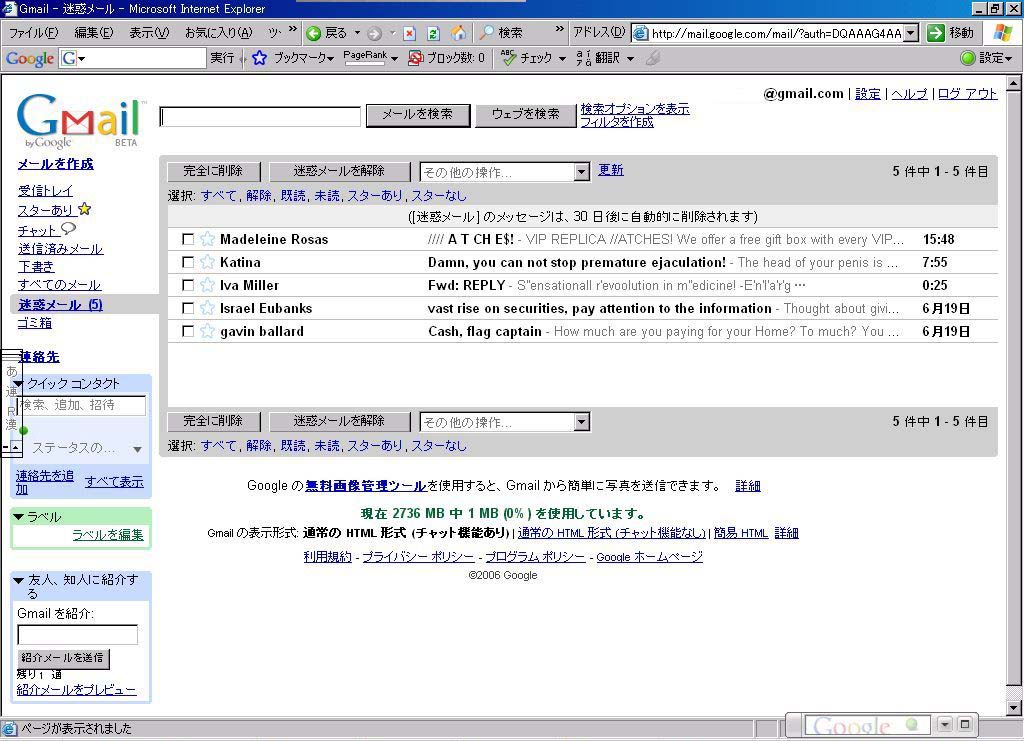Screen dimensions: 1024x741
Task: Click the green chat status dot
Action: click(24, 430)
